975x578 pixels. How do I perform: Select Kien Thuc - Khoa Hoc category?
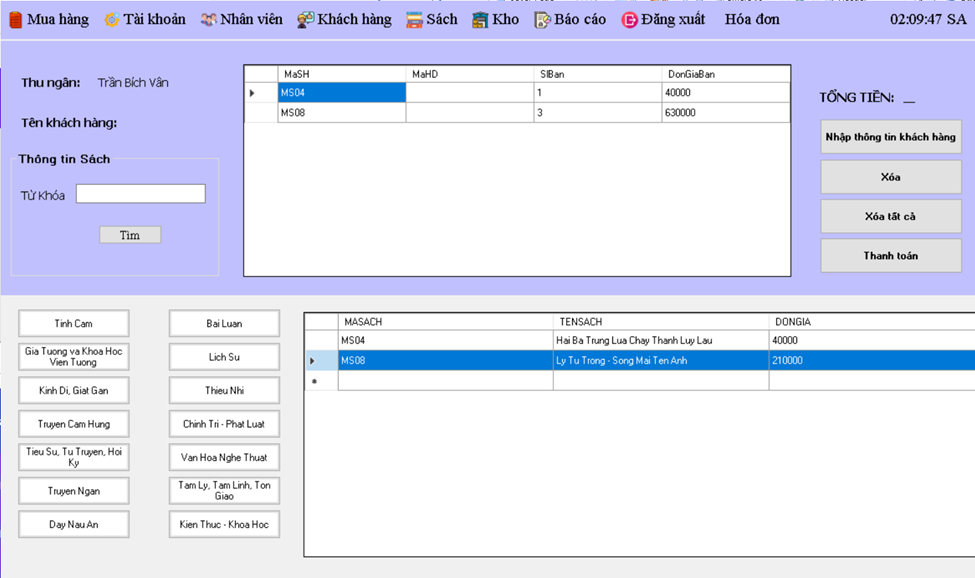[224, 525]
